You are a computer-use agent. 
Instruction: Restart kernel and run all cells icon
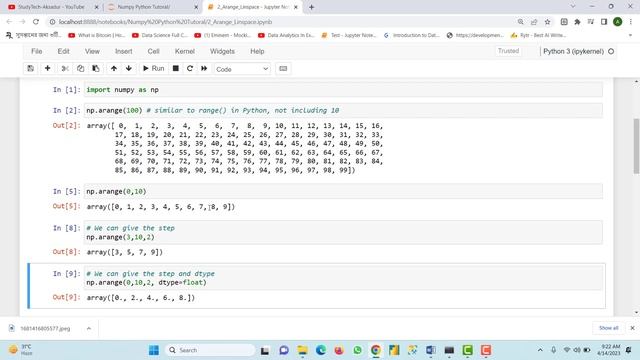(x=204, y=69)
